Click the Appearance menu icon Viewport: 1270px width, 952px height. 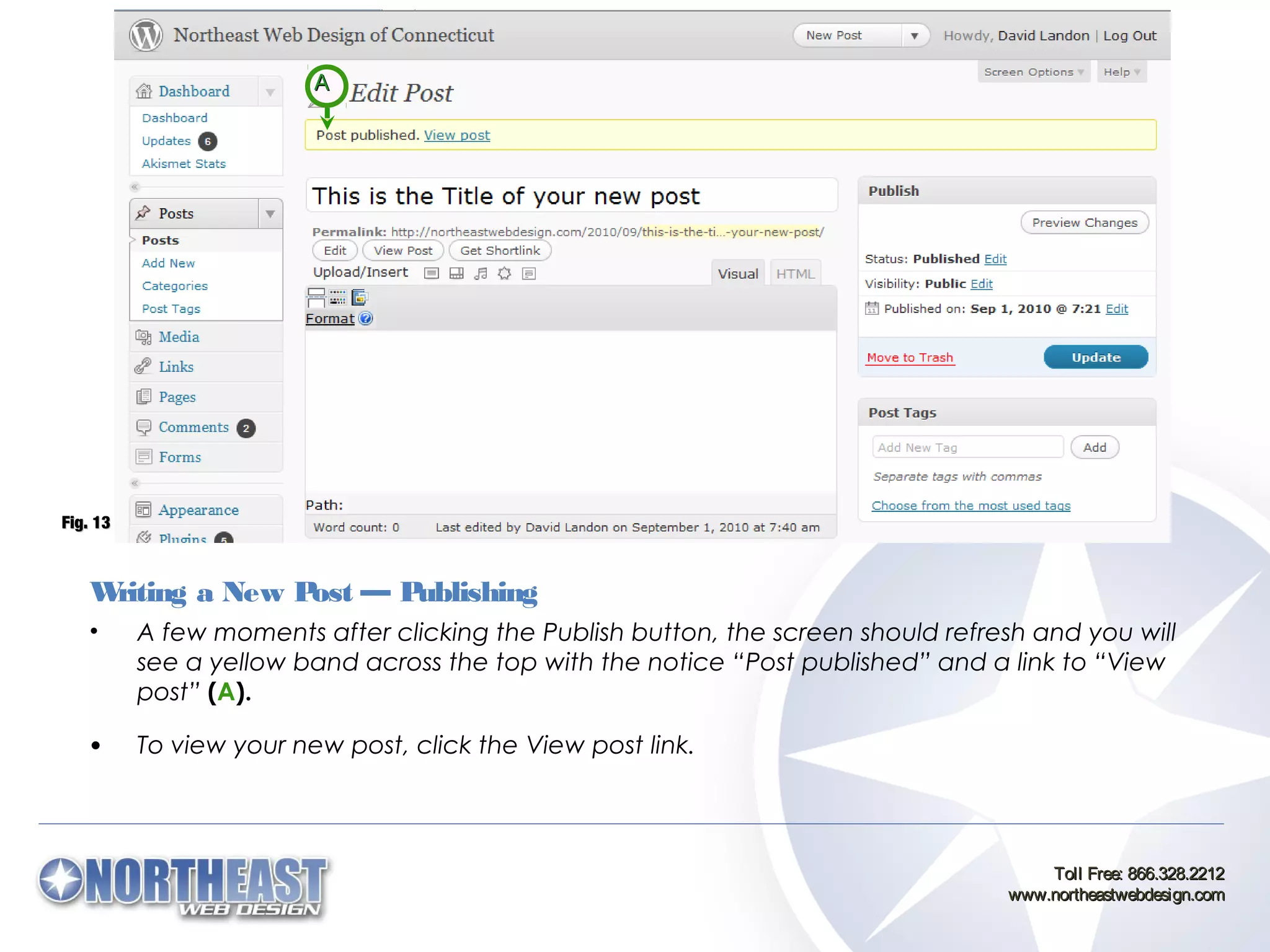point(143,509)
